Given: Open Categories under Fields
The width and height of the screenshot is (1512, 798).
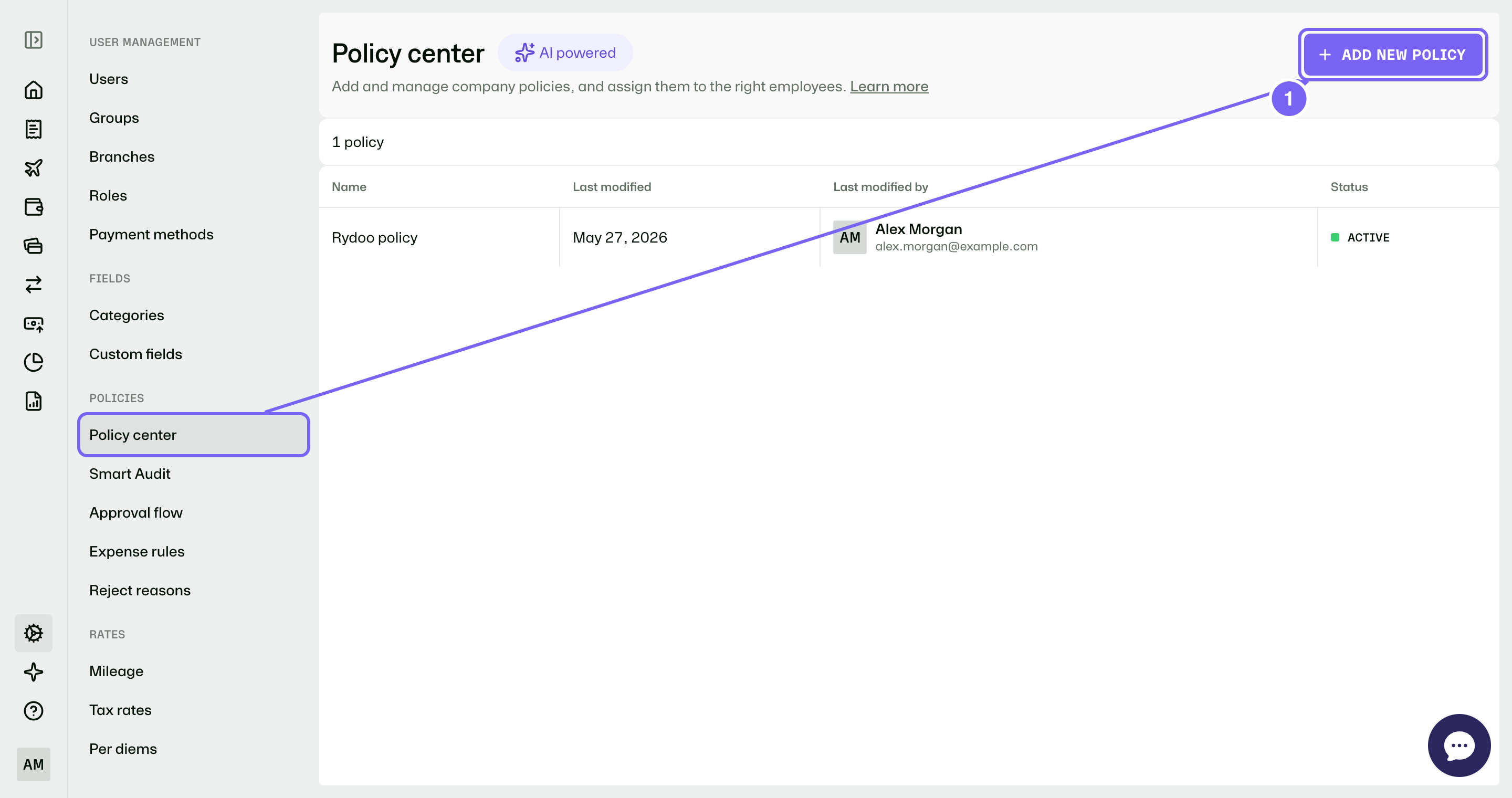Looking at the screenshot, I should pos(127,315).
